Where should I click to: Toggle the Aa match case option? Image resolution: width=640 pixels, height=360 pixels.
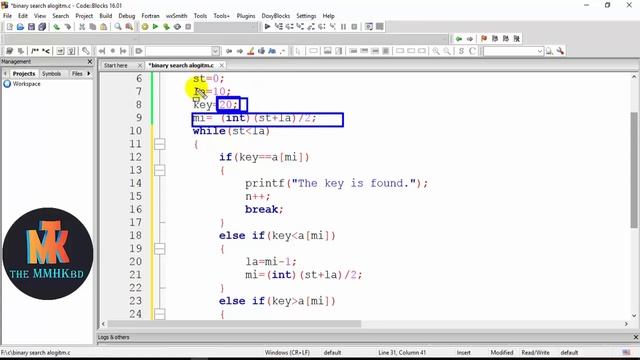272,51
